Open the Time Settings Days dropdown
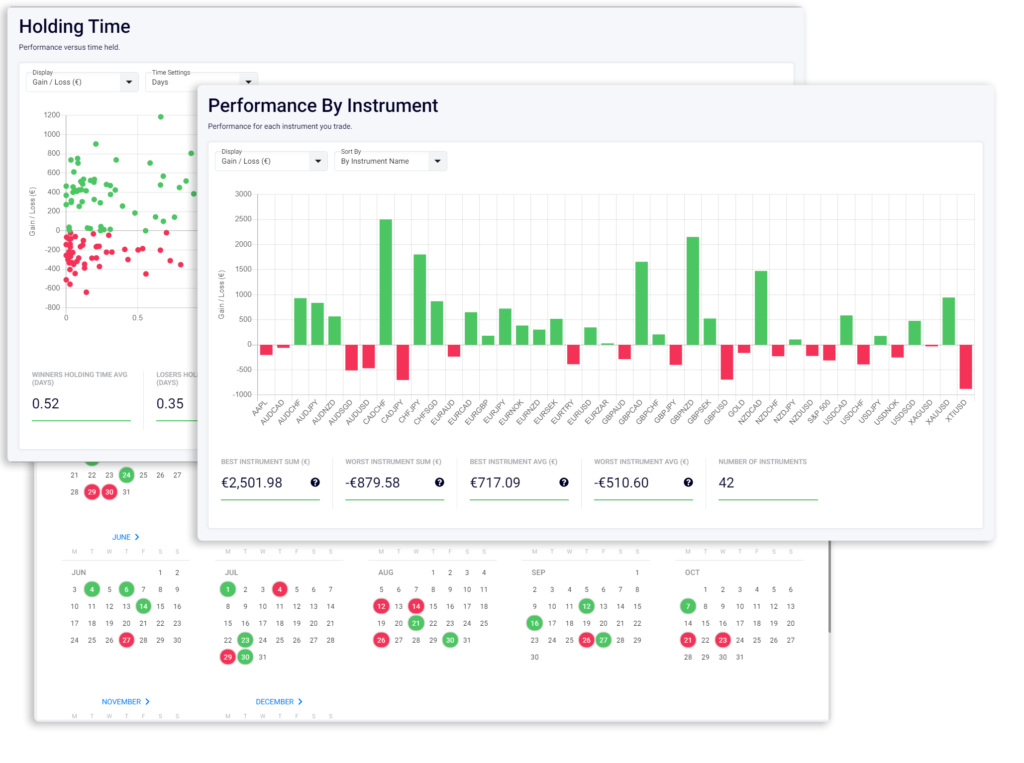 pyautogui.click(x=202, y=82)
